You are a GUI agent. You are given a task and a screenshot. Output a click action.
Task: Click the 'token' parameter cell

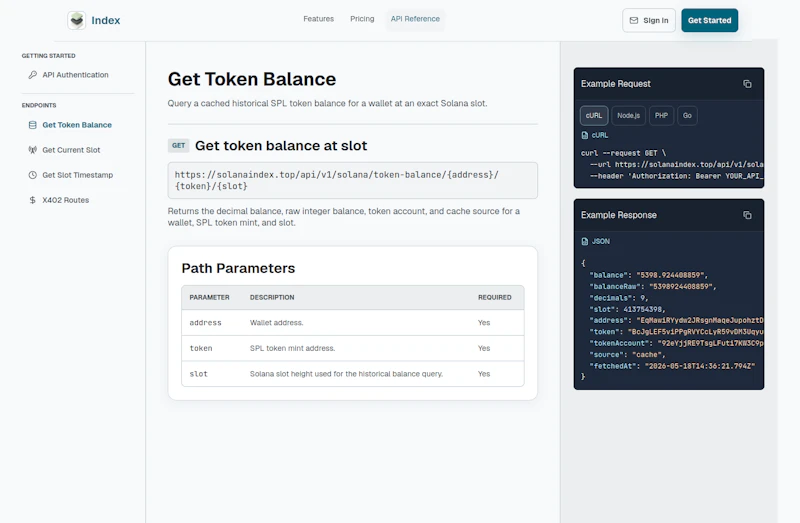pos(201,348)
